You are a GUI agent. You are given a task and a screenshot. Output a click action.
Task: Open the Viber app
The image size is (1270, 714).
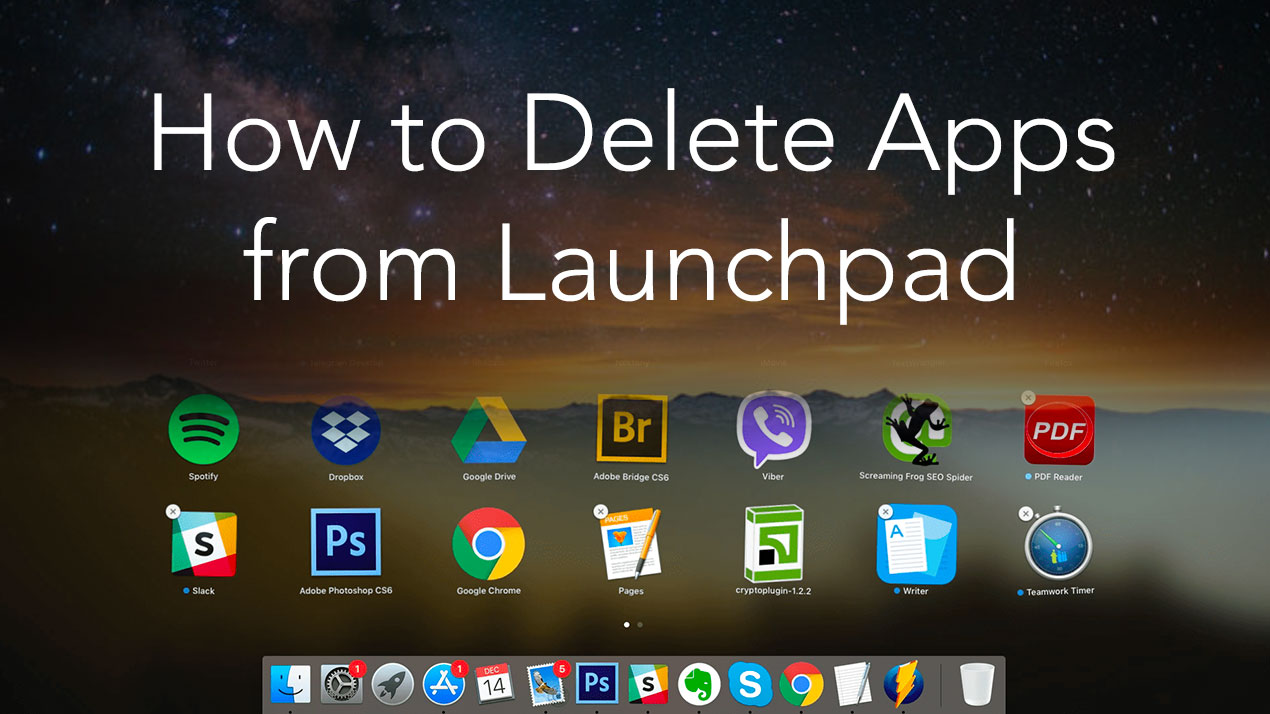pyautogui.click(x=773, y=431)
